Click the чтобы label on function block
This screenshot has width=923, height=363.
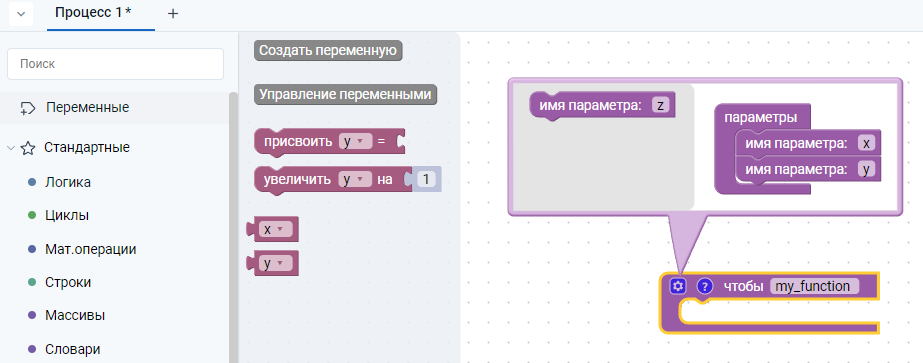(743, 287)
